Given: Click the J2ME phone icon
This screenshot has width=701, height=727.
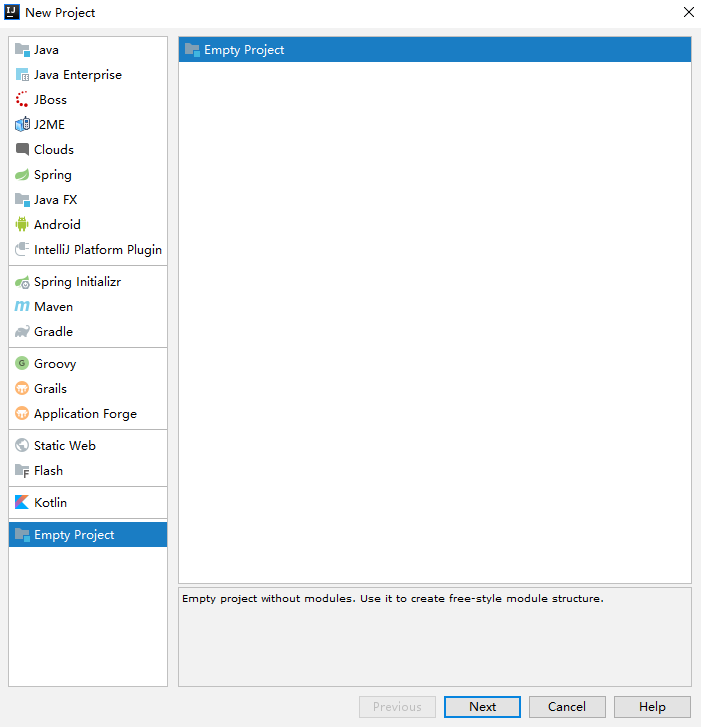Looking at the screenshot, I should pos(22,125).
